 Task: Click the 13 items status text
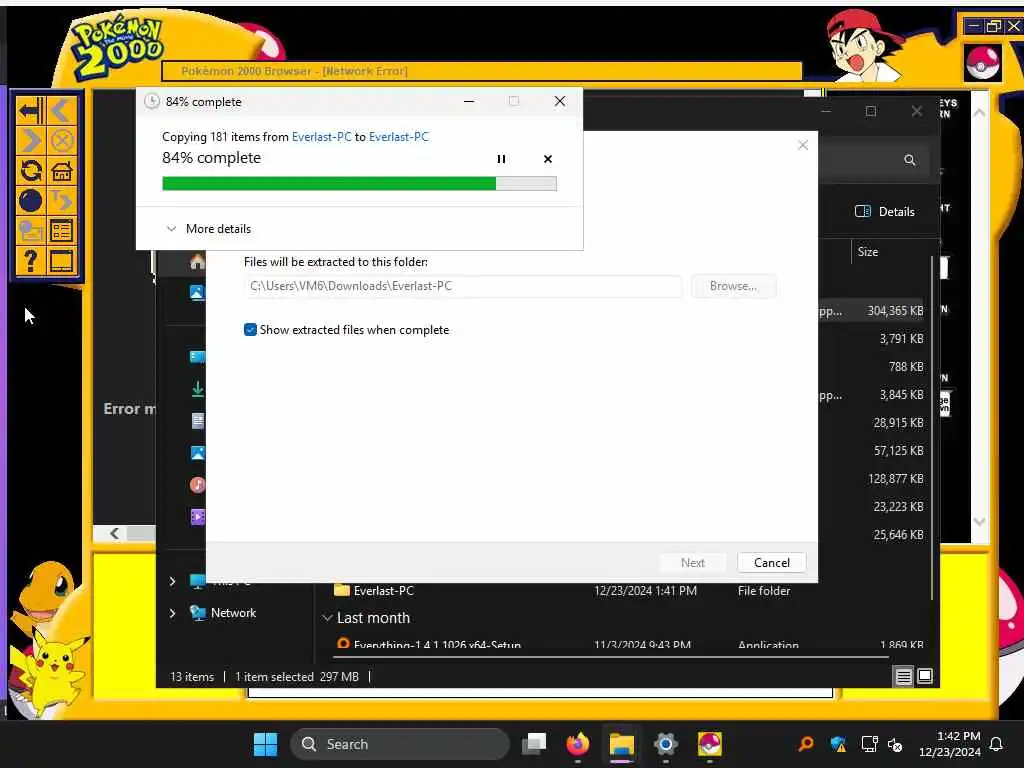point(192,677)
